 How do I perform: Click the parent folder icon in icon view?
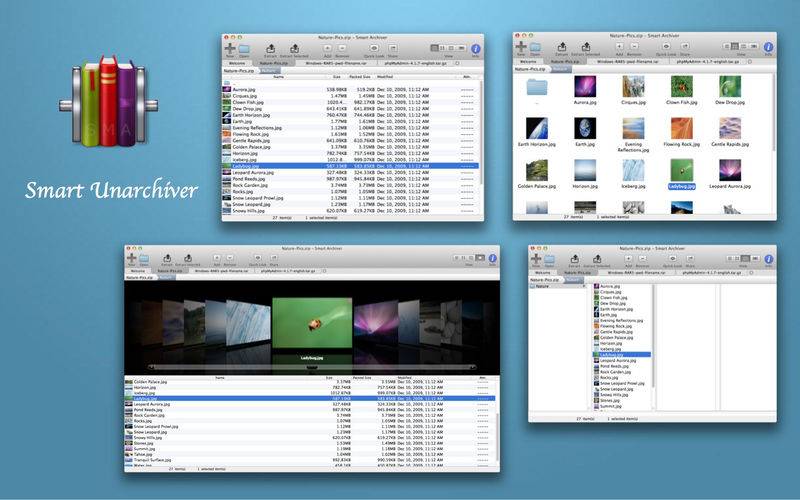(537, 87)
